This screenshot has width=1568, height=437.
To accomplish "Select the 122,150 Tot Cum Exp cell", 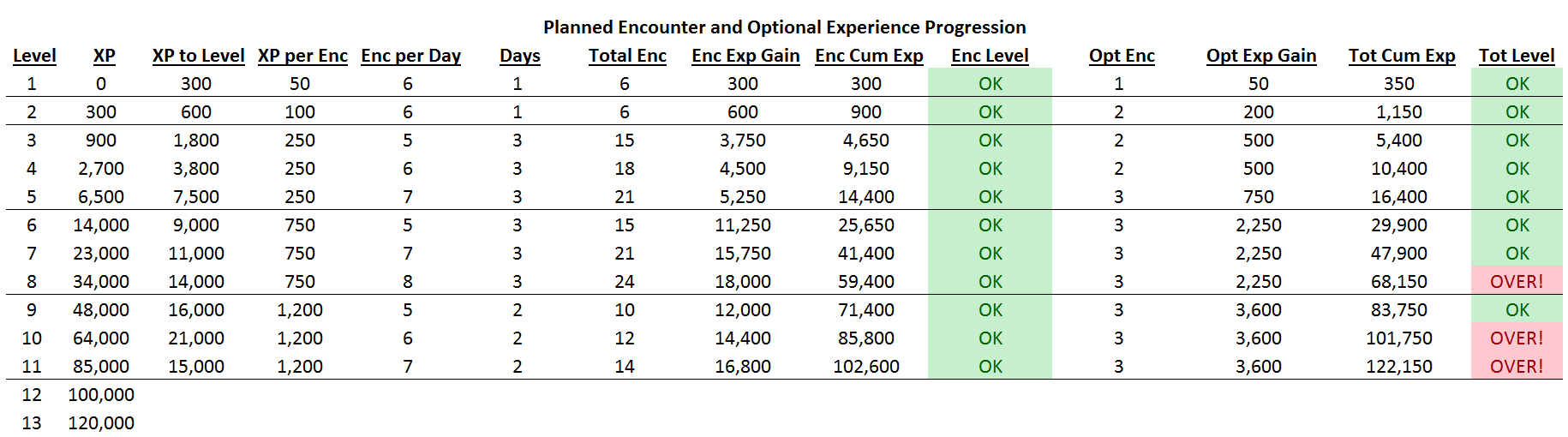I will (x=1398, y=367).
